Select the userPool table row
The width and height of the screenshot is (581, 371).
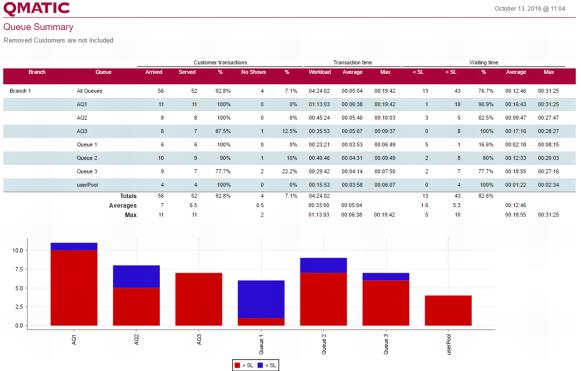click(x=289, y=185)
